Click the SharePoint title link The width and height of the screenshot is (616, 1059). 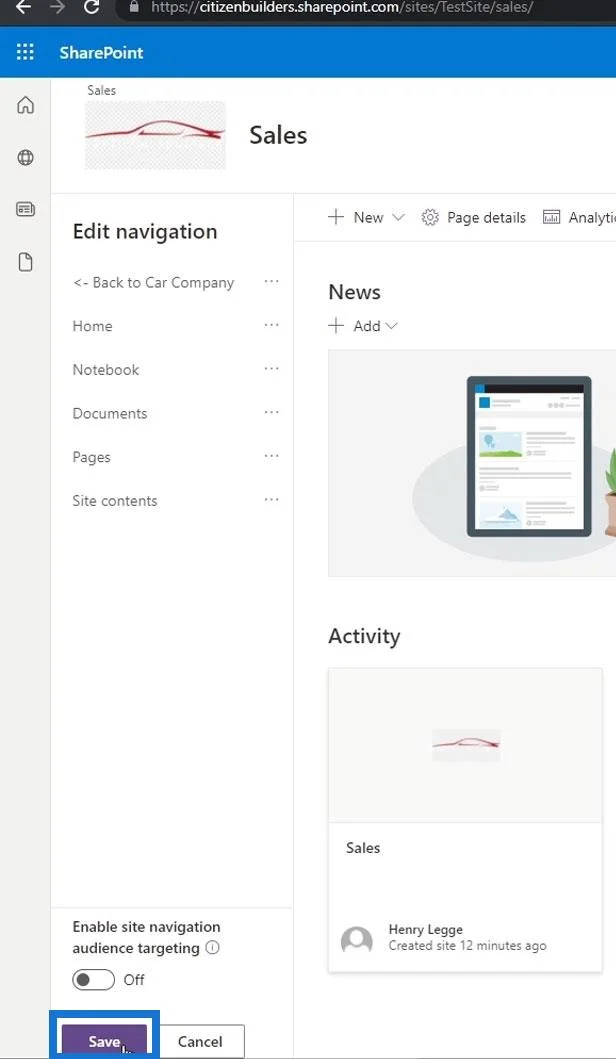(x=101, y=53)
